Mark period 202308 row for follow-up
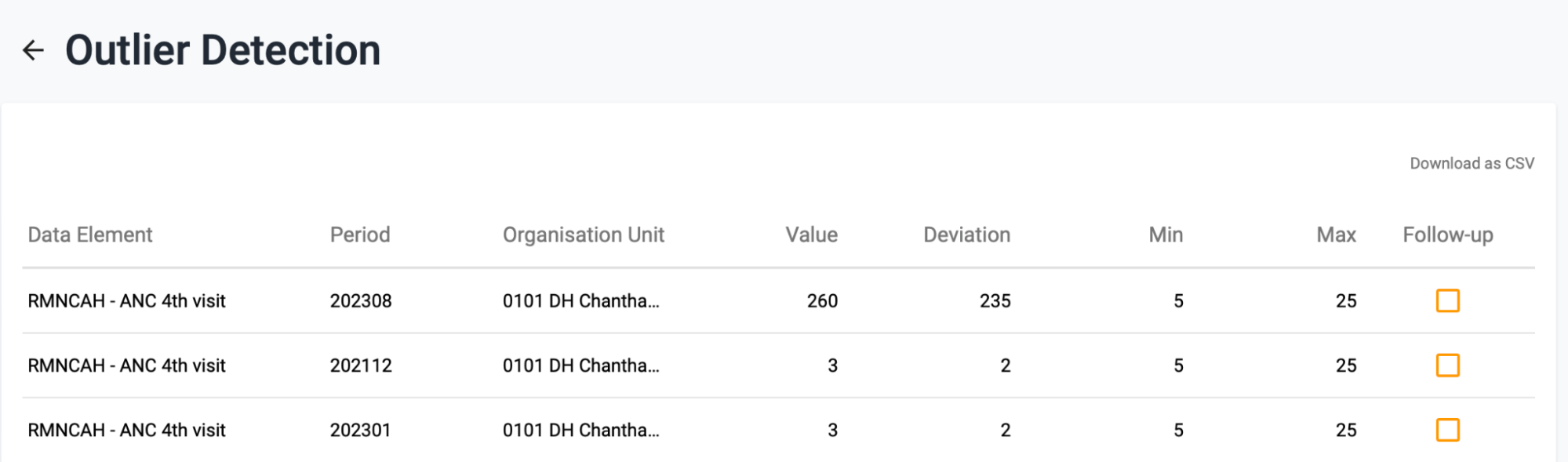The width and height of the screenshot is (1568, 462). coord(1447,300)
